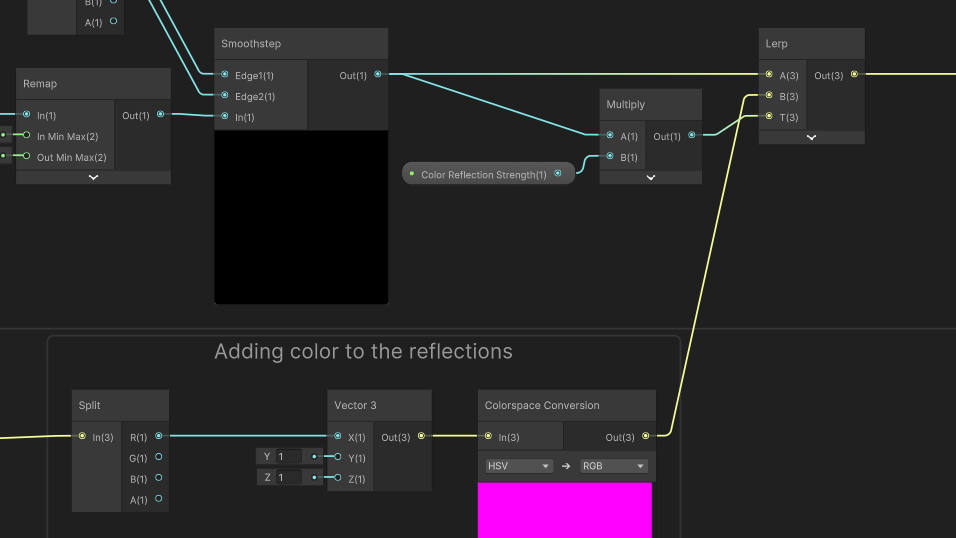The width and height of the screenshot is (956, 538).
Task: Select the Smoothstep node title
Action: tap(251, 44)
